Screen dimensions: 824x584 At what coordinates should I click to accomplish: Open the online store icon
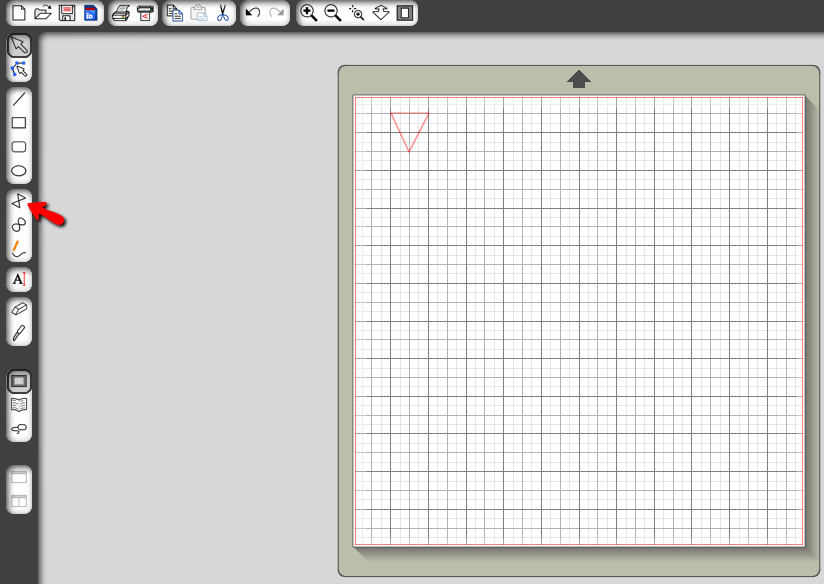(x=19, y=429)
